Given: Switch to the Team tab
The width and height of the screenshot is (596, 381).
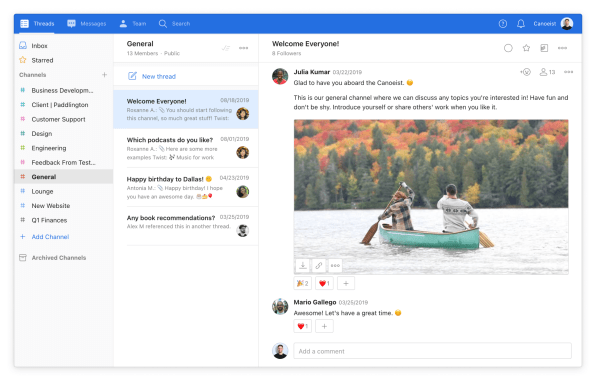Looking at the screenshot, I should click(x=133, y=24).
